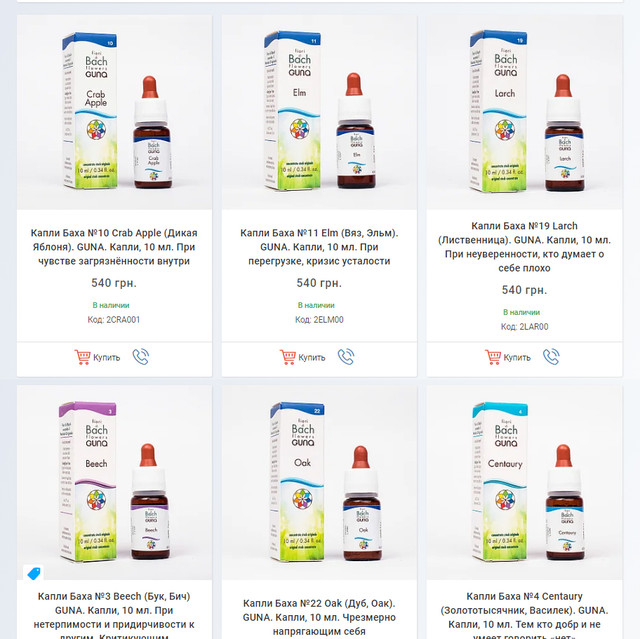View the Crab Apple product image
640x639 pixels.
[114, 112]
